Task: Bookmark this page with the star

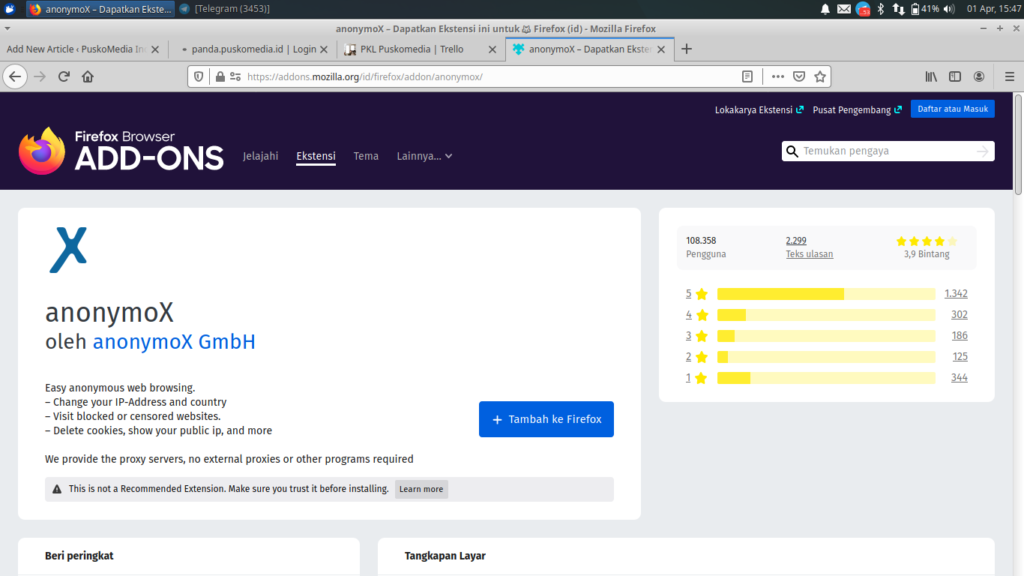Action: tap(820, 76)
